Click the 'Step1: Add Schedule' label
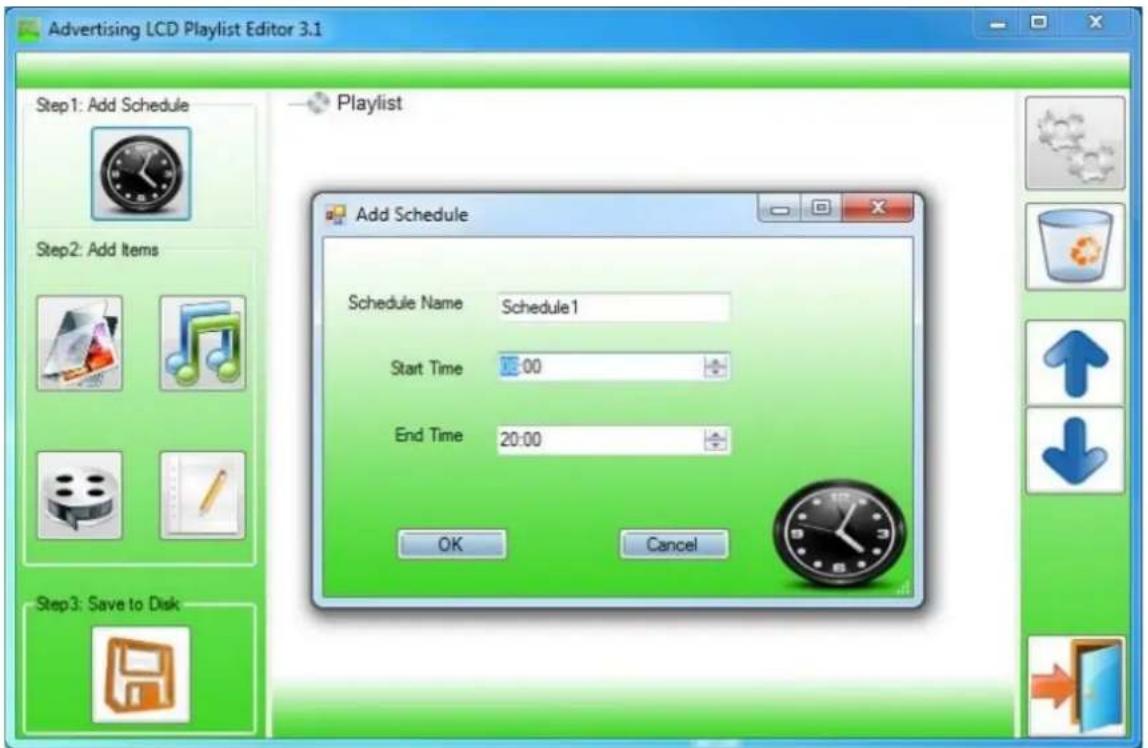The image size is (1148, 748). [113, 105]
